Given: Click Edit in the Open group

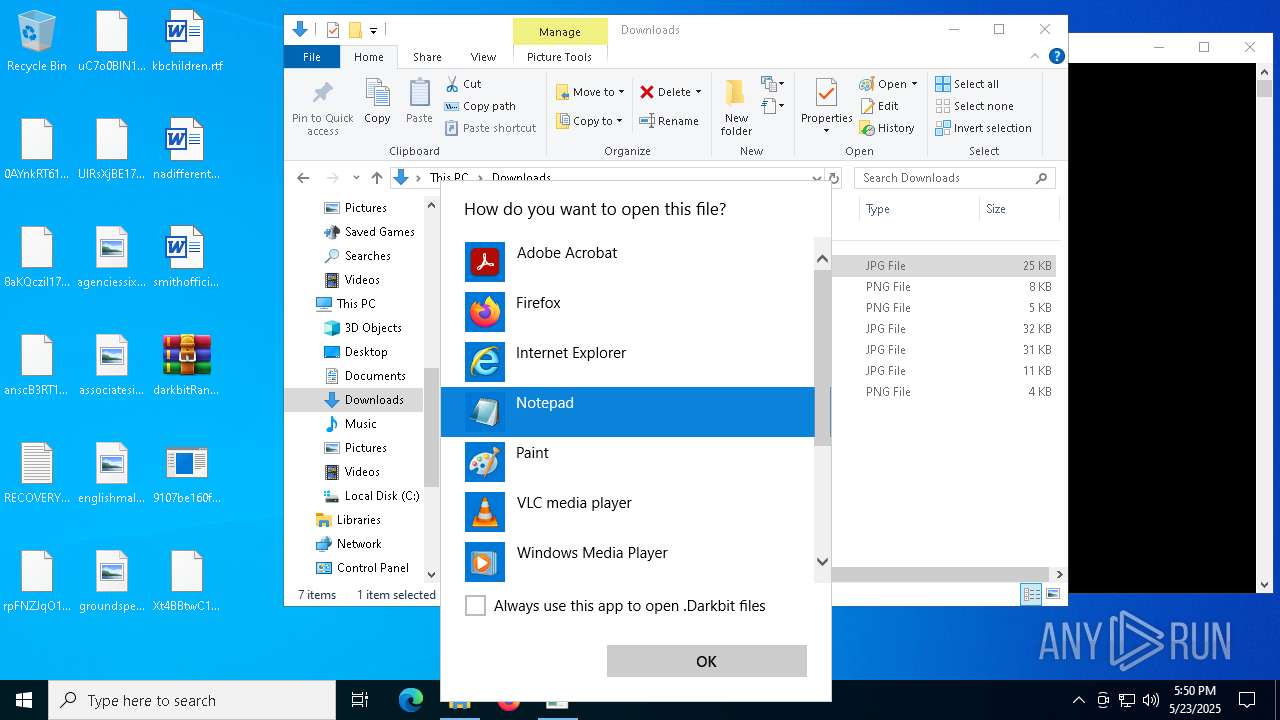Looking at the screenshot, I should pos(878,106).
